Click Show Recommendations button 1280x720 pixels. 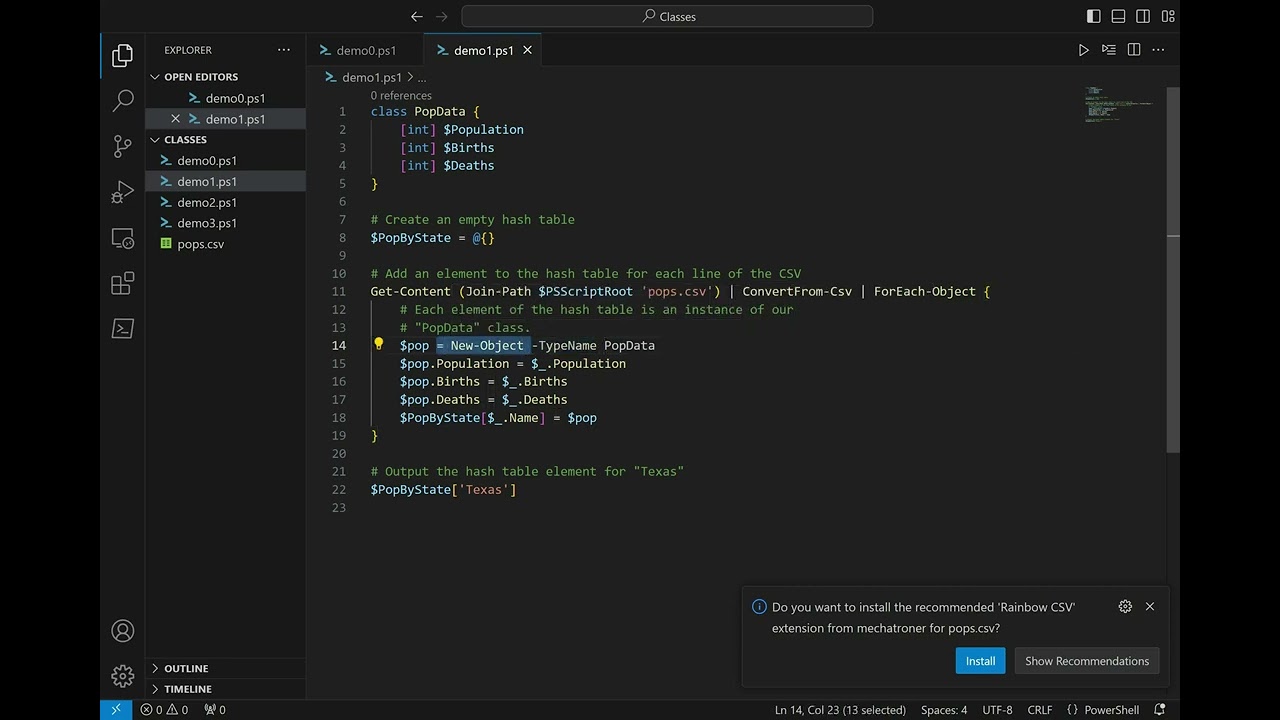1087,661
